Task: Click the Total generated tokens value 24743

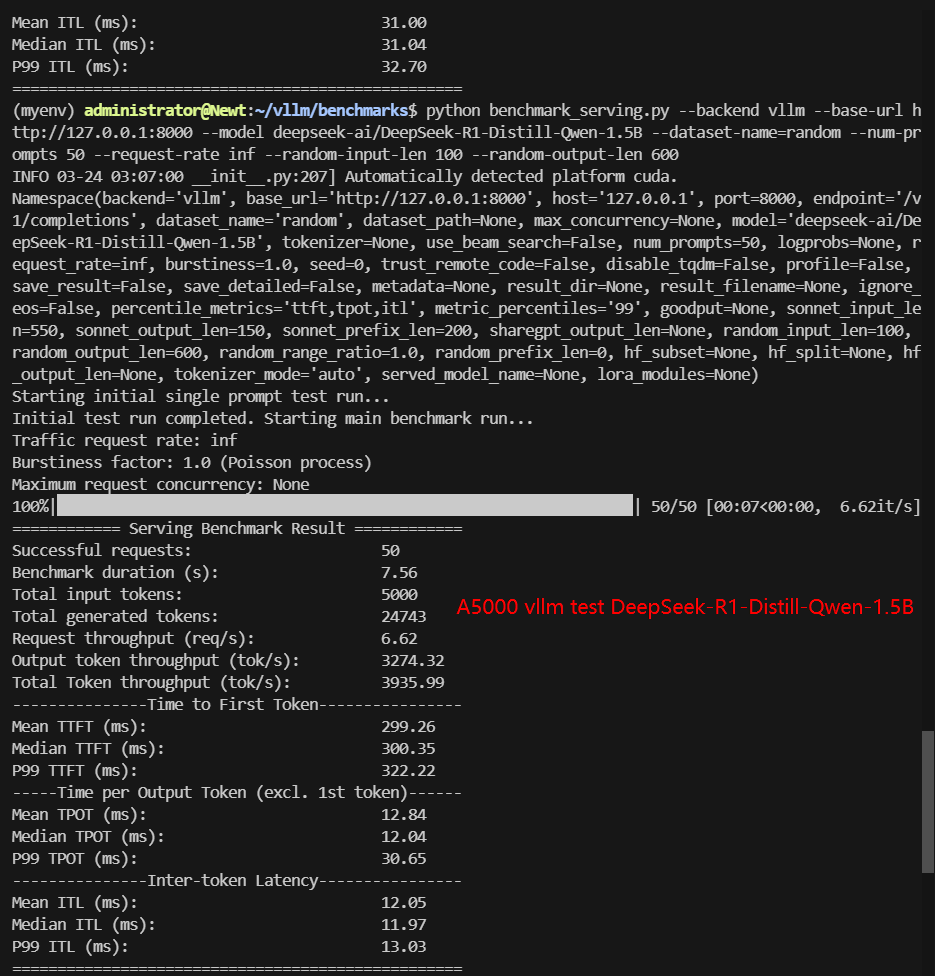Action: (403, 616)
